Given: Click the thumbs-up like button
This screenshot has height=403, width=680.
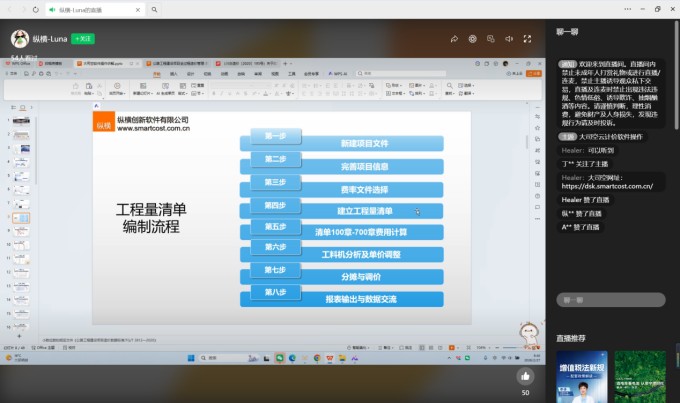Looking at the screenshot, I should (525, 376).
